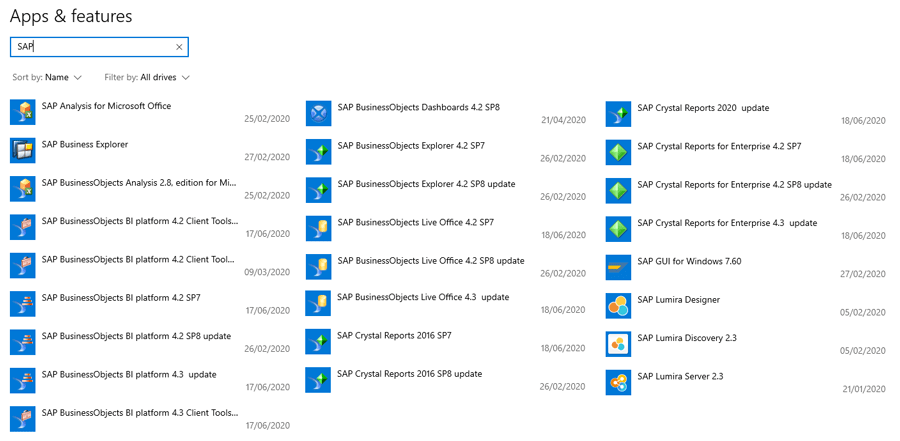Click Crystal Reports for Enterprise 4.2 SP7 icon
Image resolution: width=900 pixels, height=441 pixels.
point(618,152)
